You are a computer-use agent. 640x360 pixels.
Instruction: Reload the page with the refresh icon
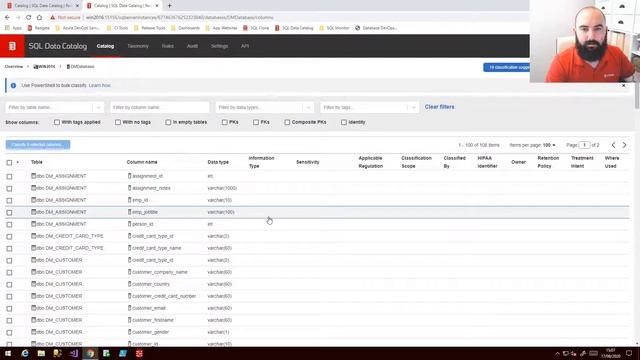(x=29, y=18)
